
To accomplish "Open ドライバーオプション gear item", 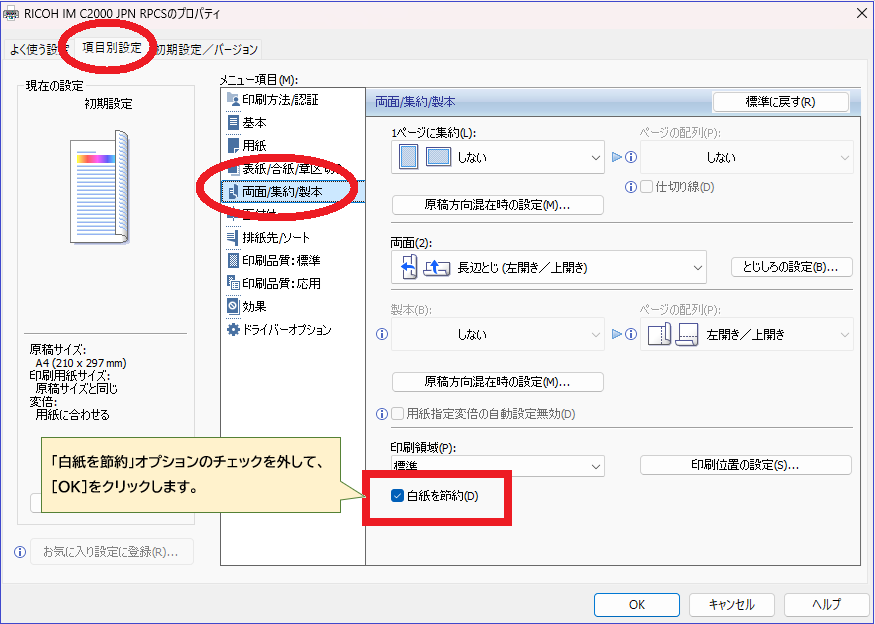I will (278, 329).
